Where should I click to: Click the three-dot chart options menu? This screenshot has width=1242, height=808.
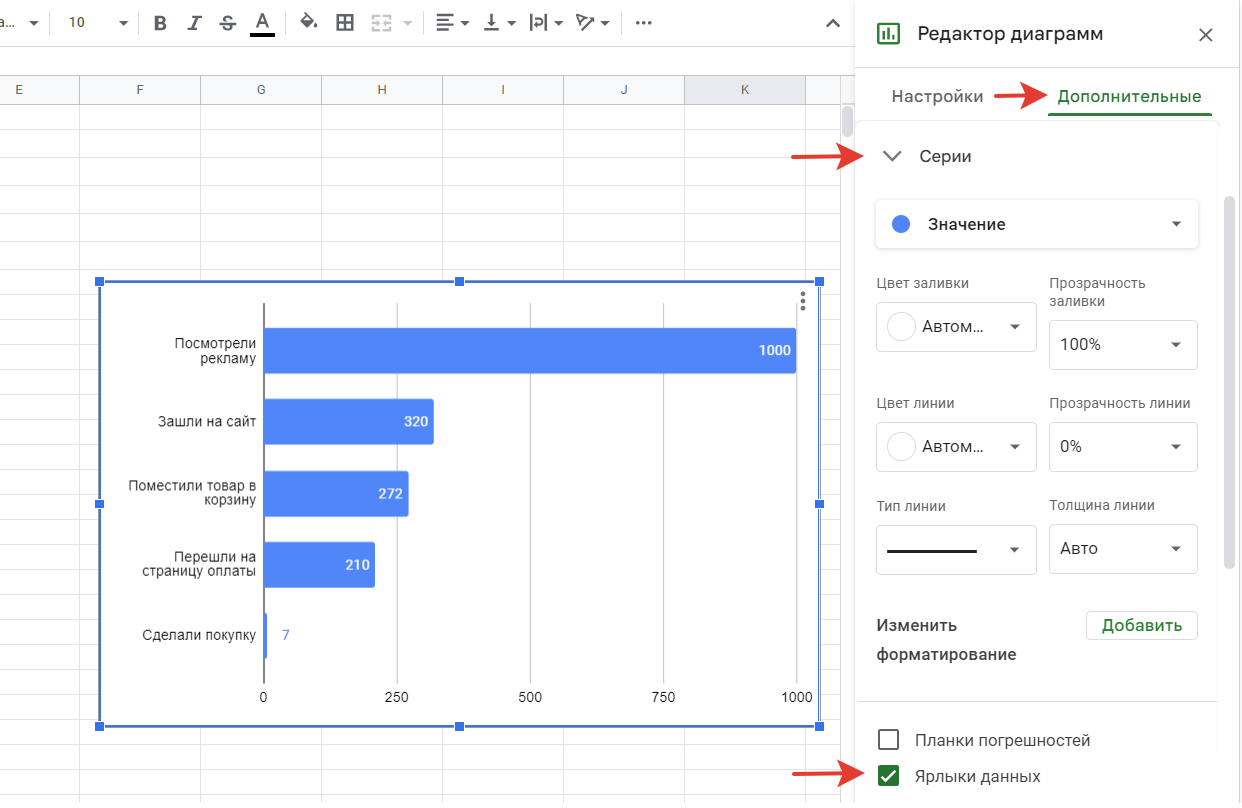point(803,301)
